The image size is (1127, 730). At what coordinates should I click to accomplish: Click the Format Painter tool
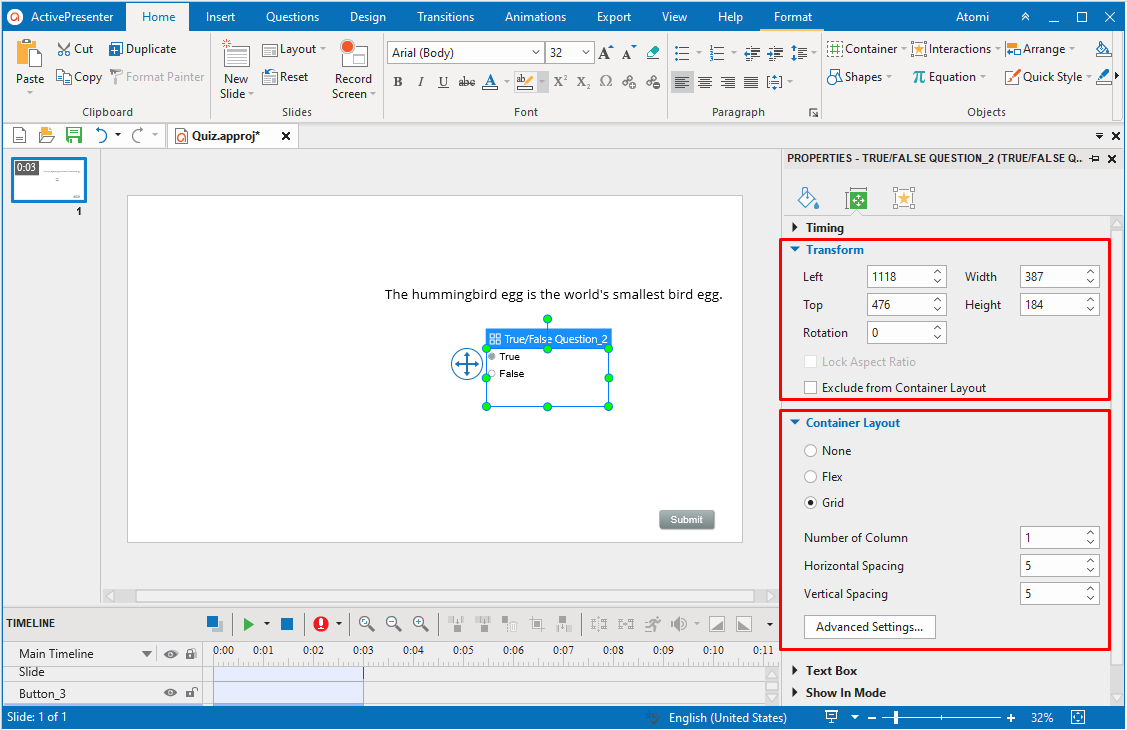coord(157,77)
